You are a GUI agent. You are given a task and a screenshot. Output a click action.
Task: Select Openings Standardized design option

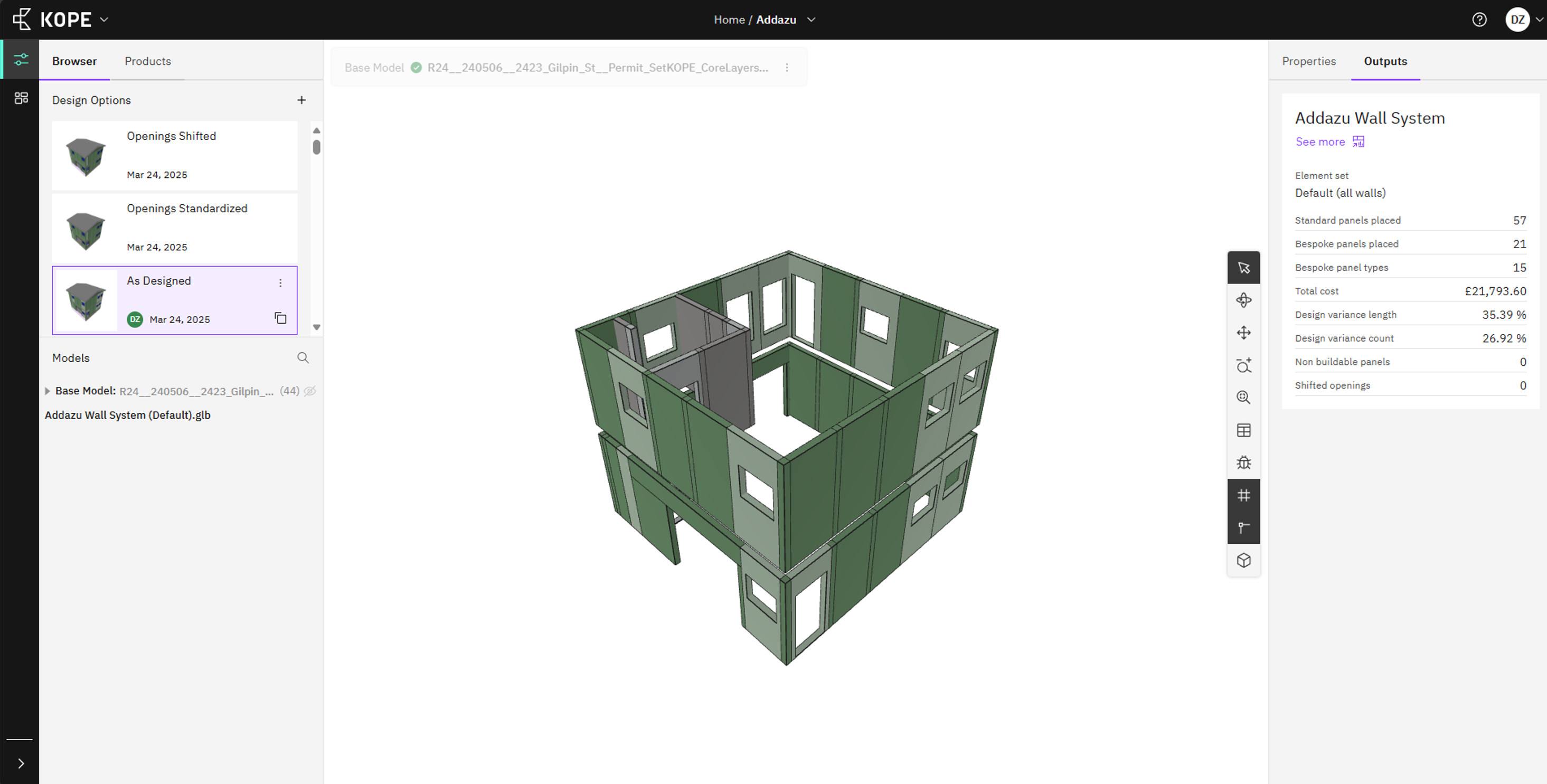pyautogui.click(x=175, y=228)
